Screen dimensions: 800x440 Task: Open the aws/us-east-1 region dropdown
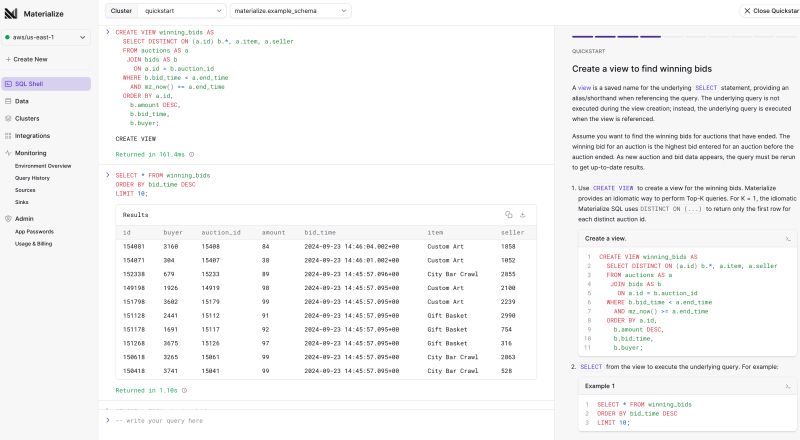click(46, 37)
